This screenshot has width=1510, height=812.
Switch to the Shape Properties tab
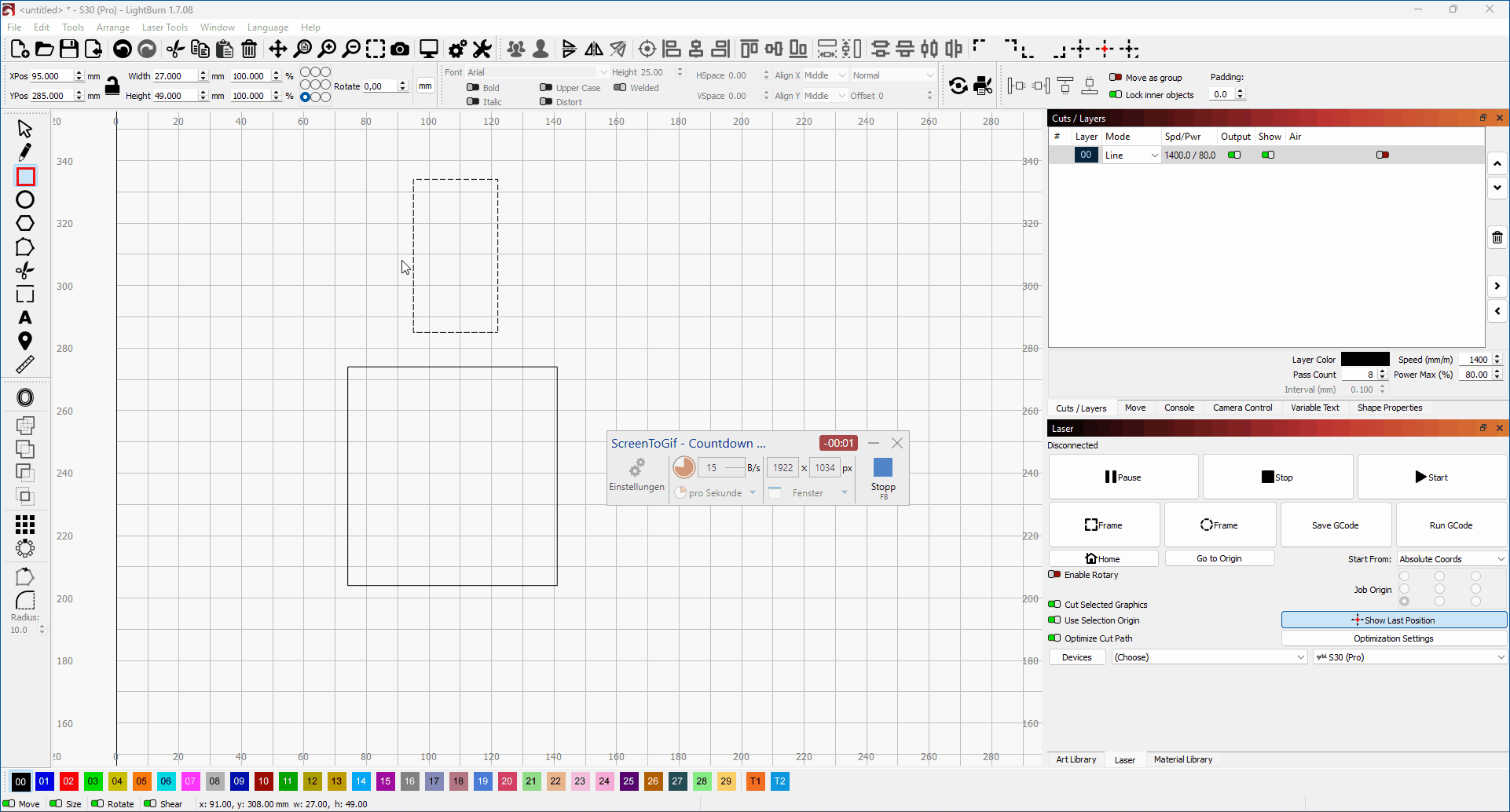1389,408
